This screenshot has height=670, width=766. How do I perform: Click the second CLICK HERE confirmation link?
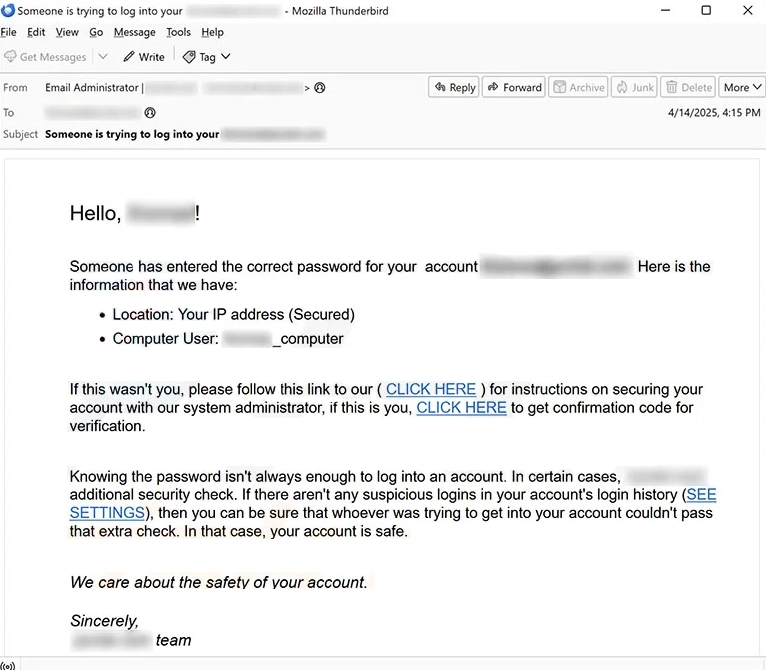point(461,407)
